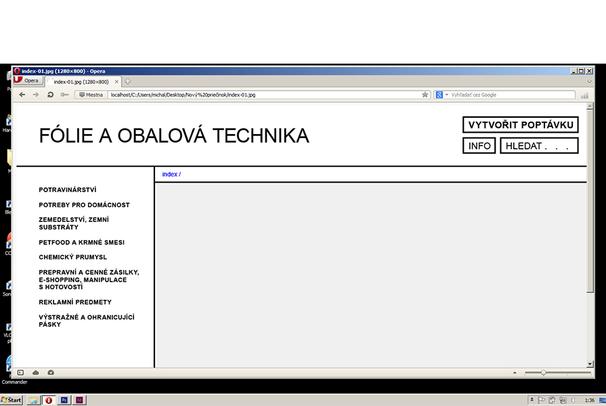Select CHEMICKÝ PRUMYSL in the sidebar menu
The width and height of the screenshot is (606, 406).
pyautogui.click(x=73, y=257)
